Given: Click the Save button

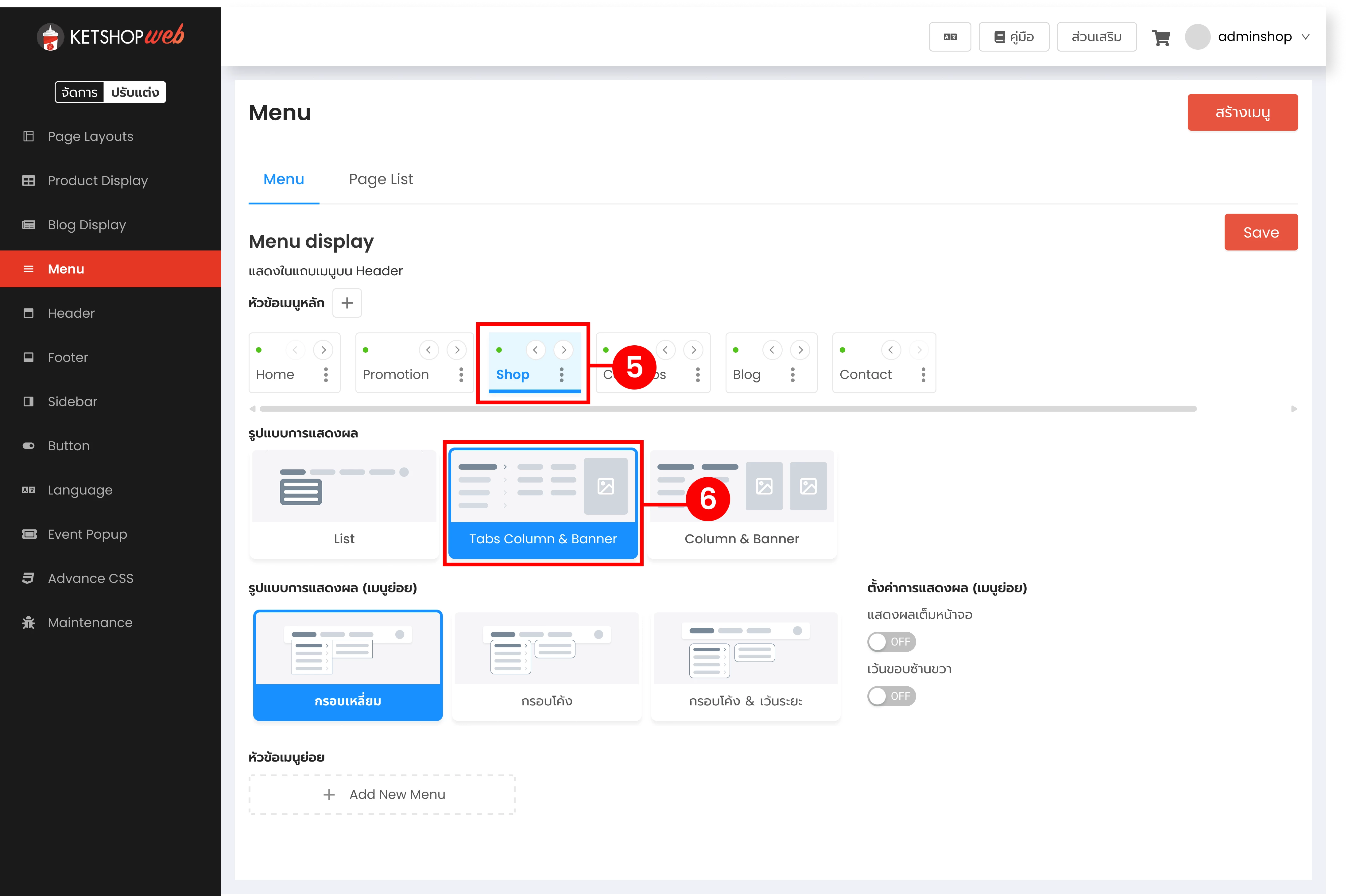Looking at the screenshot, I should point(1261,233).
